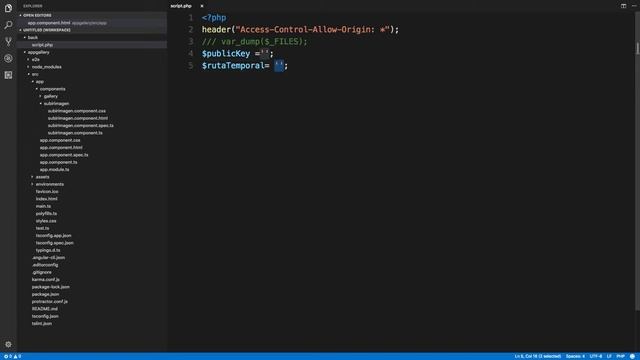Open karma.conf.js file
Screen dimensions: 640x360
point(46,280)
